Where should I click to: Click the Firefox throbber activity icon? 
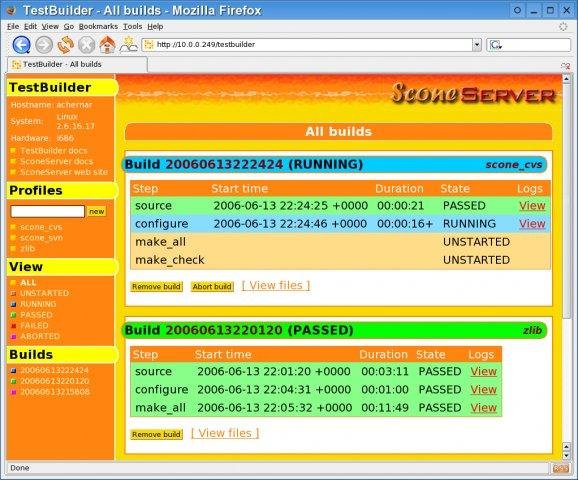(563, 27)
